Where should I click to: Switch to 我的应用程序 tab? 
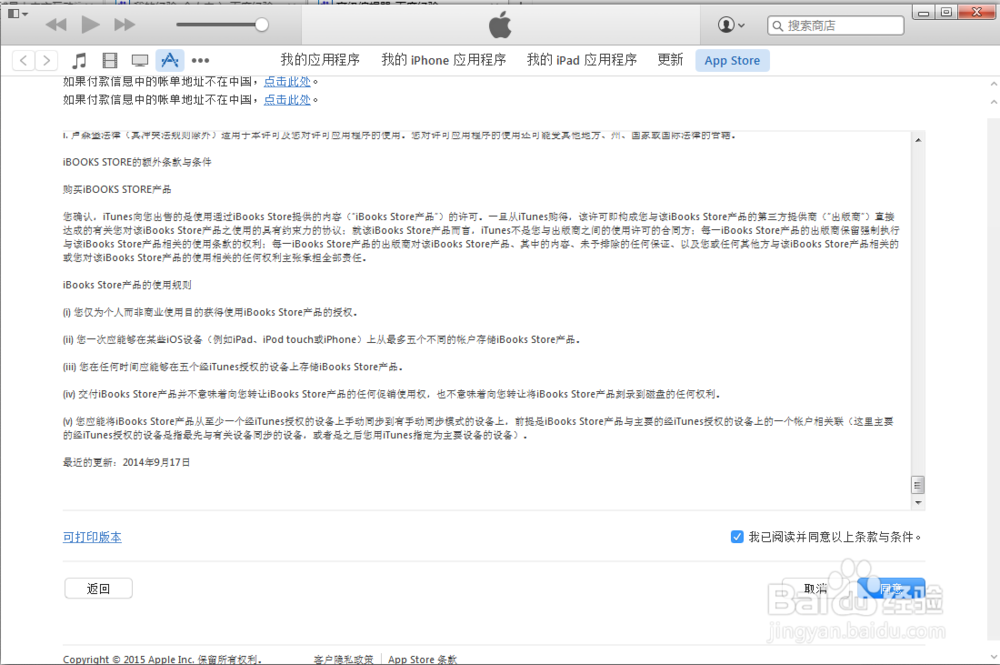coord(320,60)
